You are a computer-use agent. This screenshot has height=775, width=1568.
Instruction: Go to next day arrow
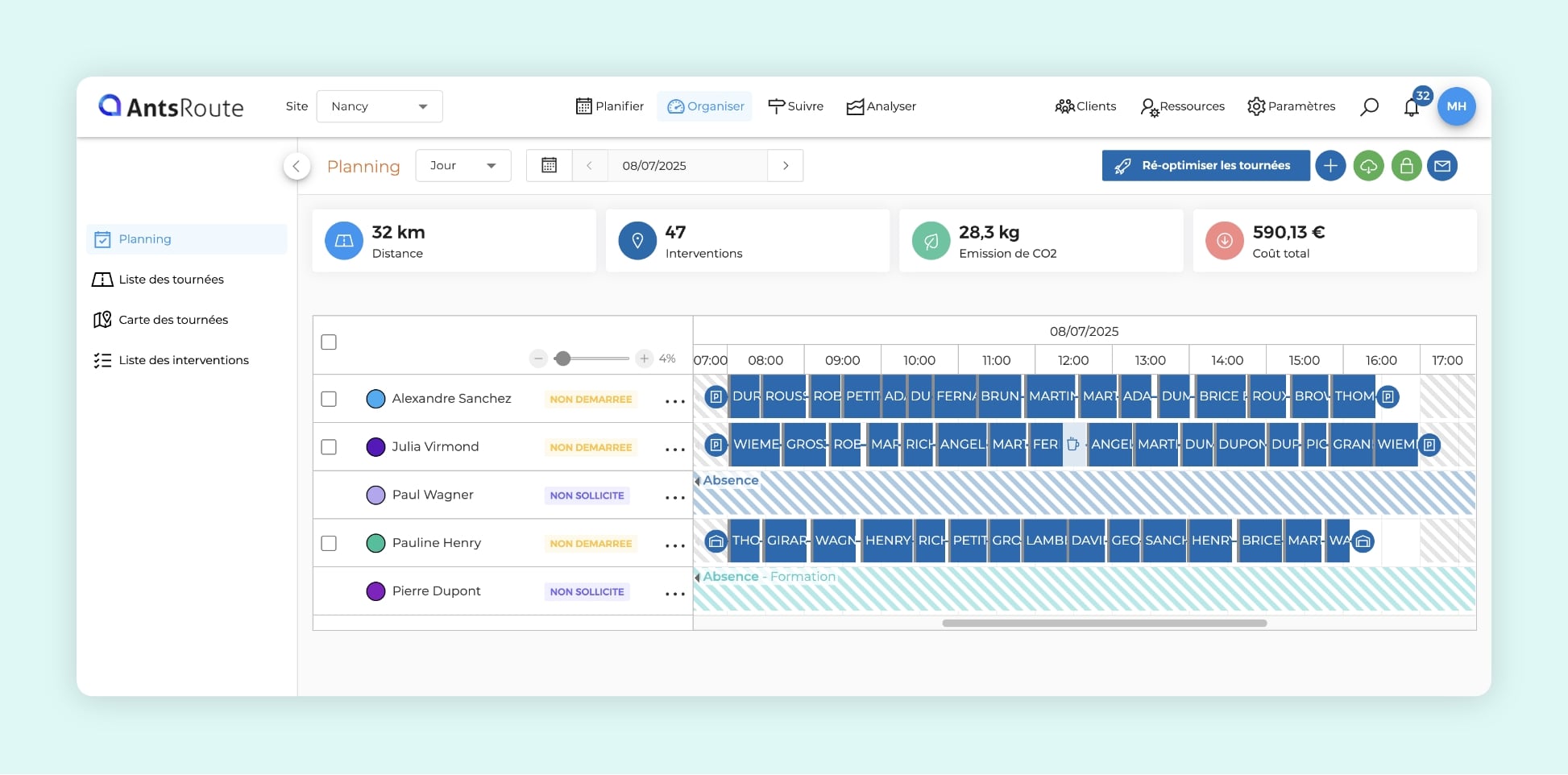786,165
